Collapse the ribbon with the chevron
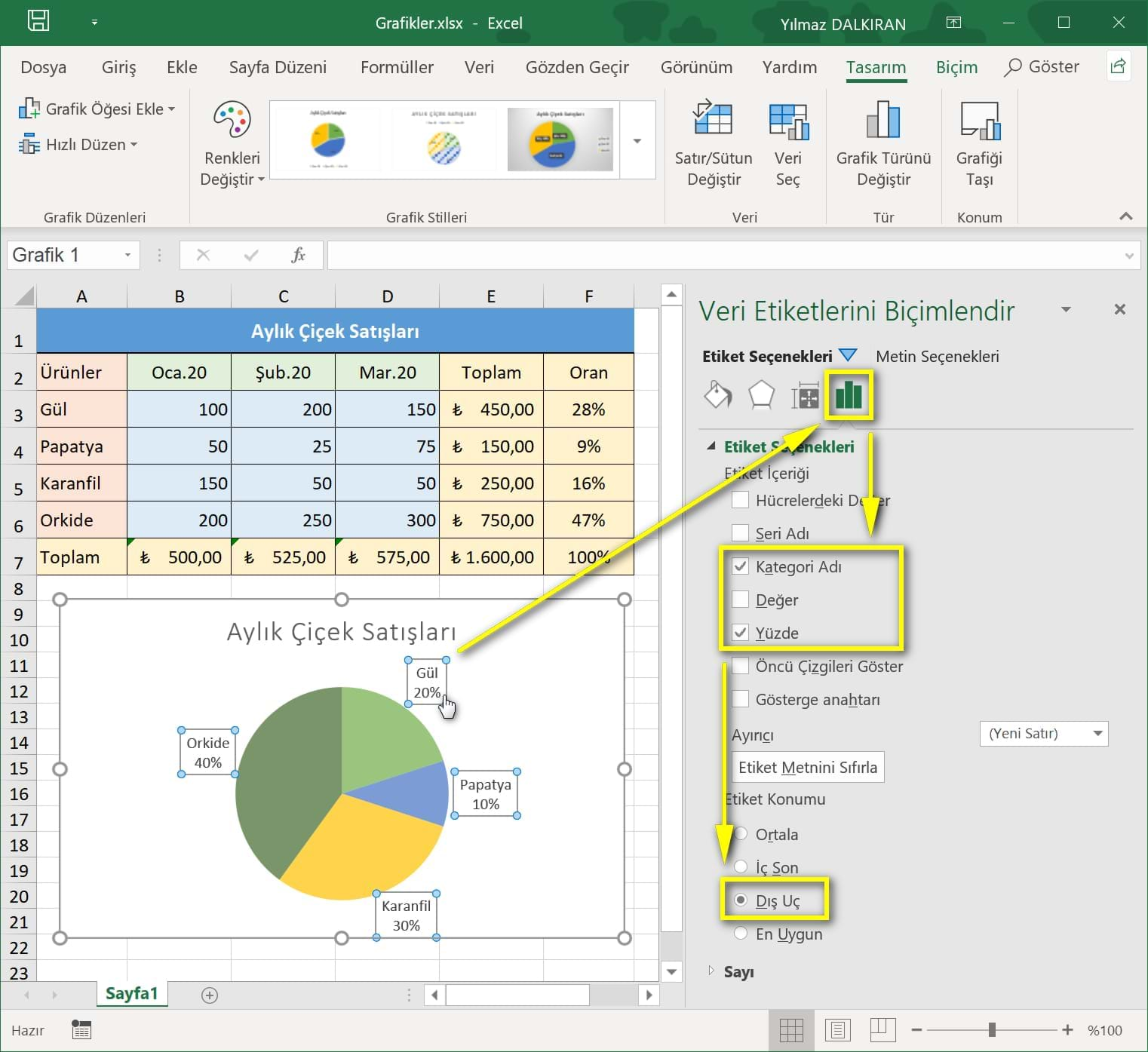This screenshot has width=1148, height=1052. pos(1125,216)
